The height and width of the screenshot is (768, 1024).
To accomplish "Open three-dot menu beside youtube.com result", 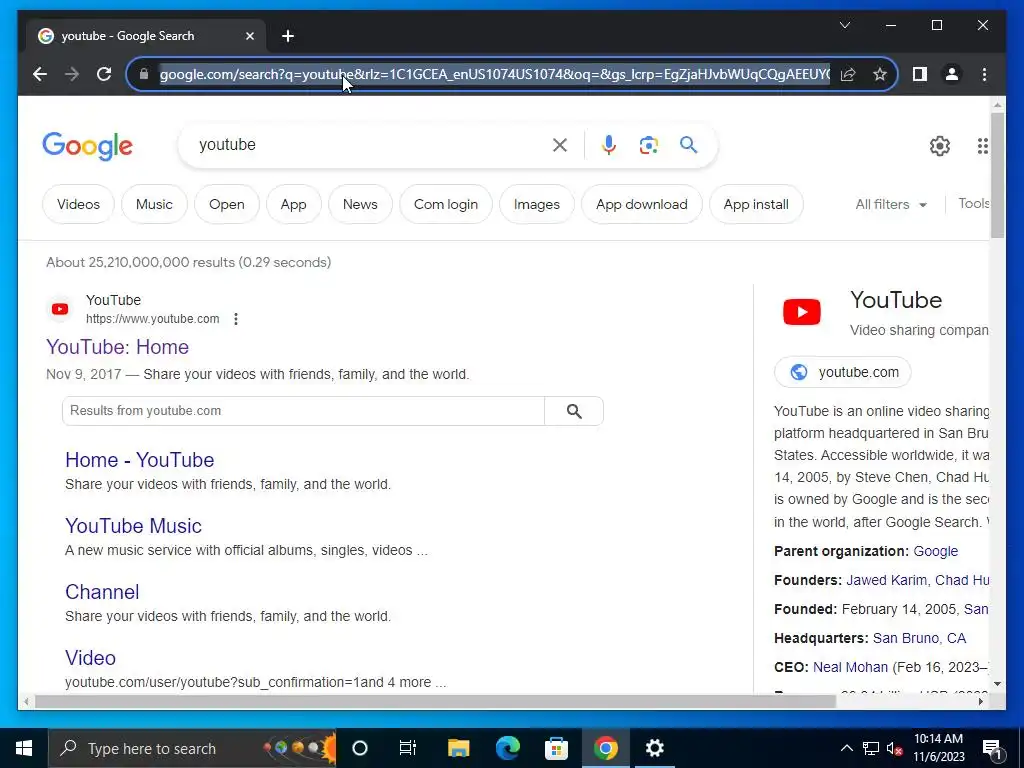I will tap(236, 319).
